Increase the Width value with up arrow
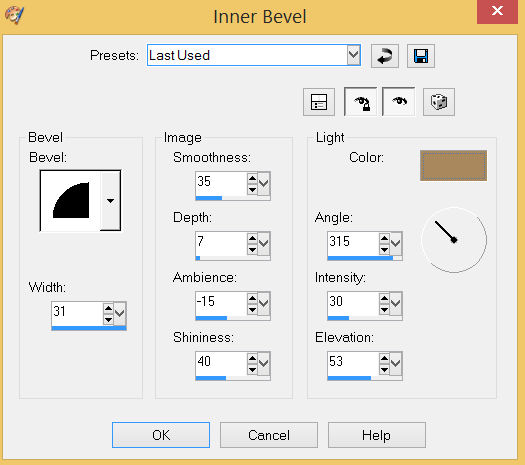 [108, 308]
